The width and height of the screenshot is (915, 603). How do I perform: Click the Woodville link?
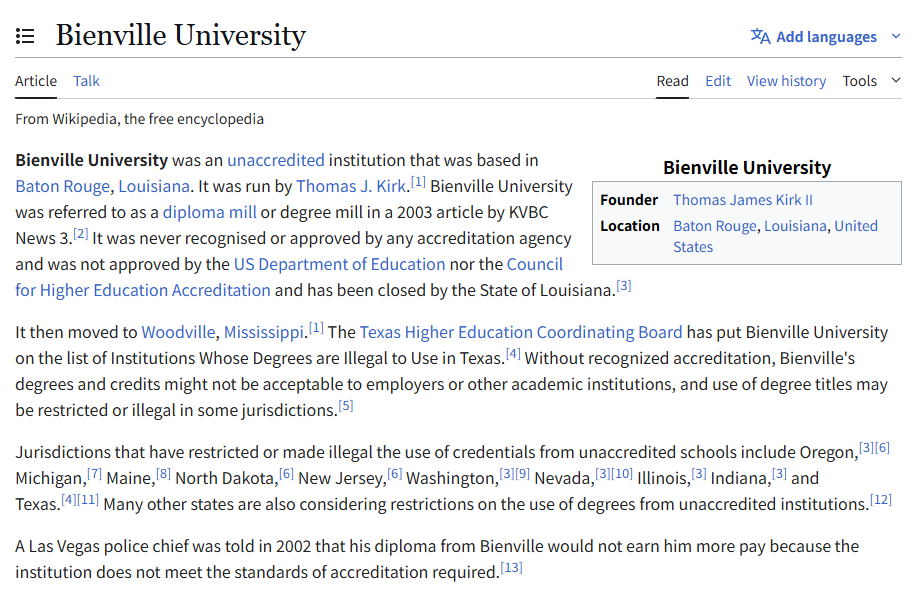click(x=178, y=332)
